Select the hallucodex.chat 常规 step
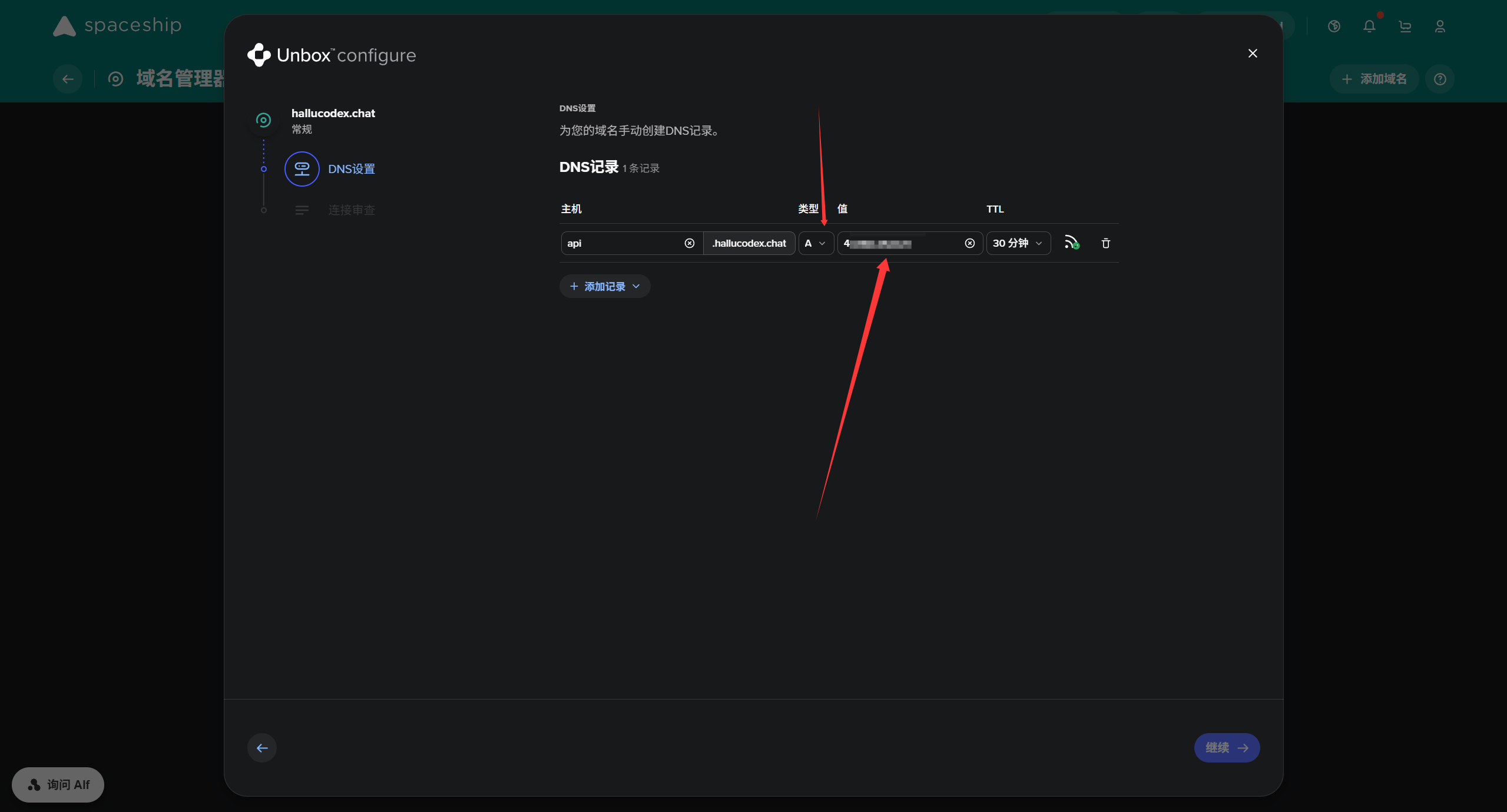 pos(333,120)
